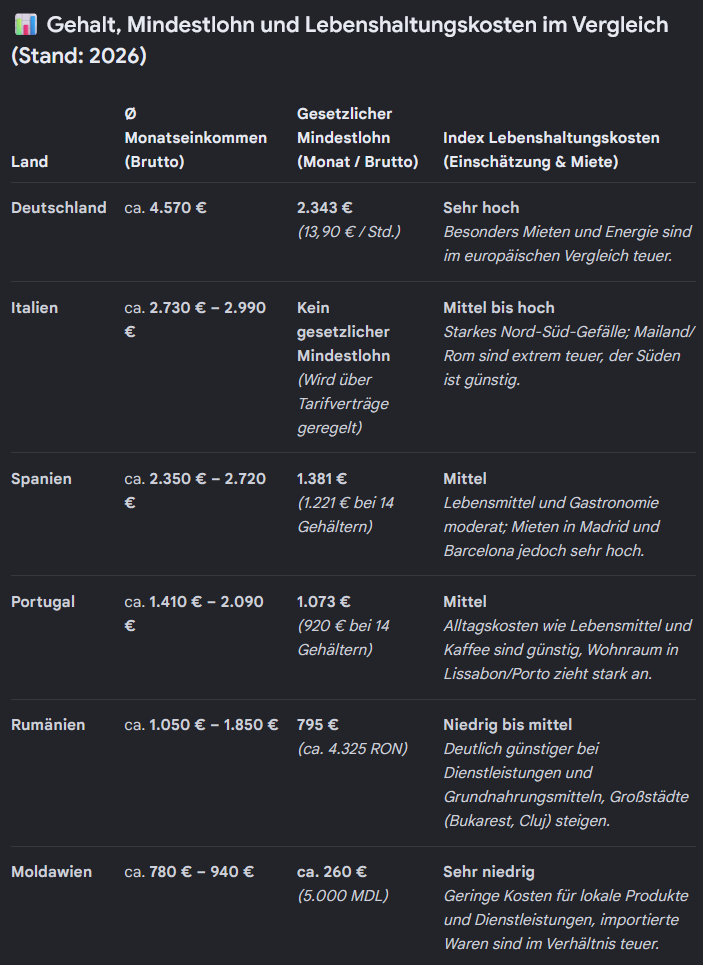
Task: Click the Italien row label
Action: click(34, 308)
